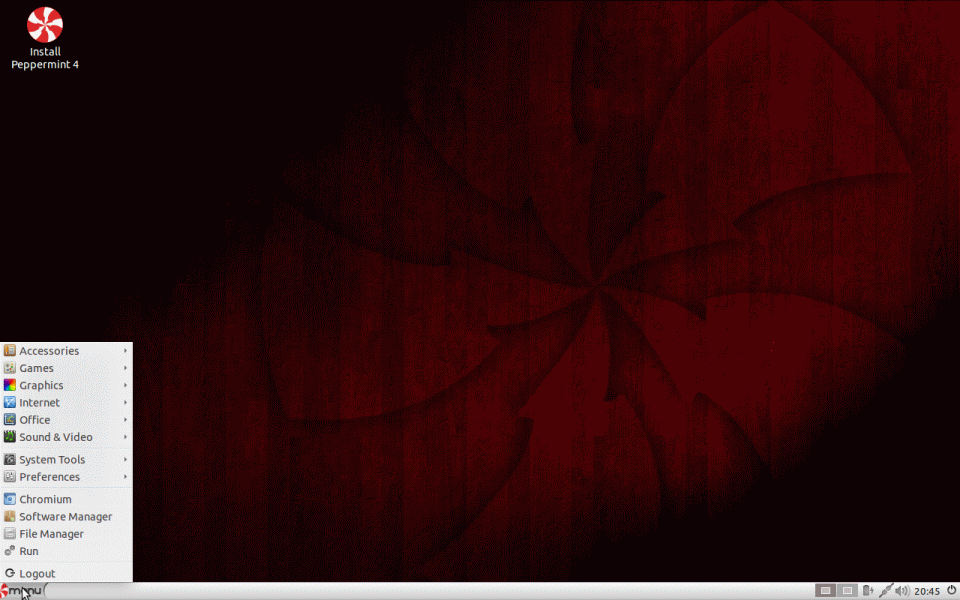Viewport: 960px width, 600px height.
Task: Open the volume speaker tray icon
Action: [902, 591]
